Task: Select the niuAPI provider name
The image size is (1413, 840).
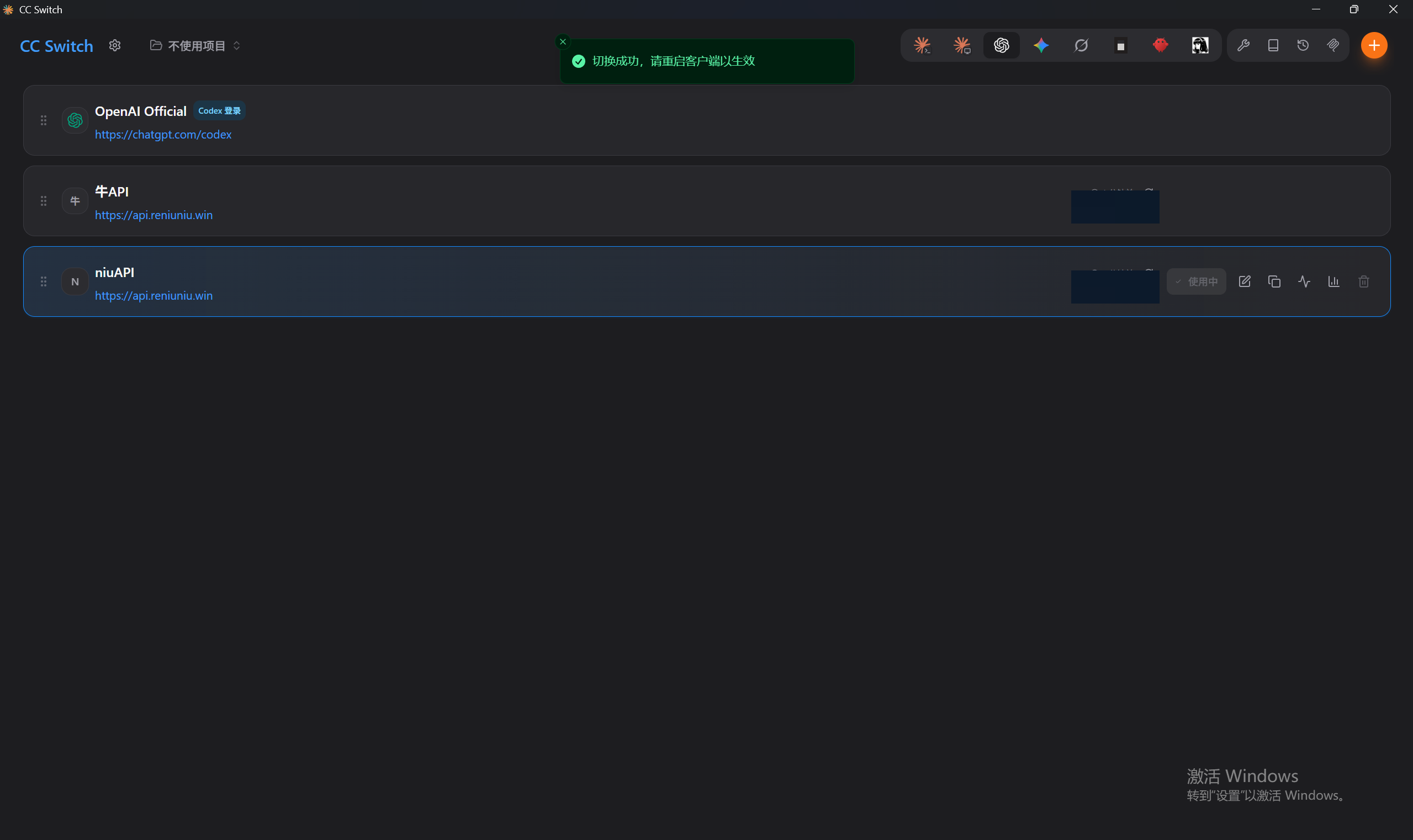Action: [114, 272]
